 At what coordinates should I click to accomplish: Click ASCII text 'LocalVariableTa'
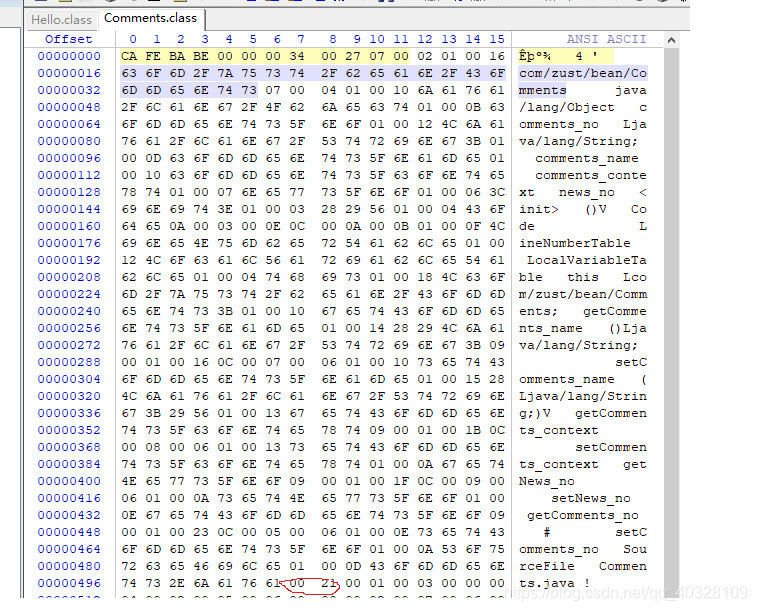click(587, 260)
